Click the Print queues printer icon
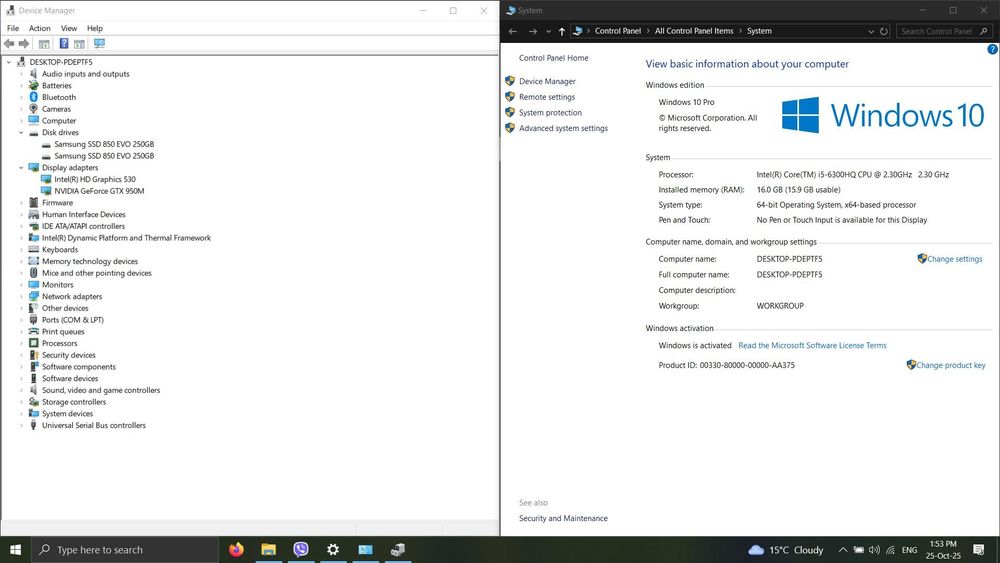Image resolution: width=1000 pixels, height=563 pixels. (x=34, y=332)
